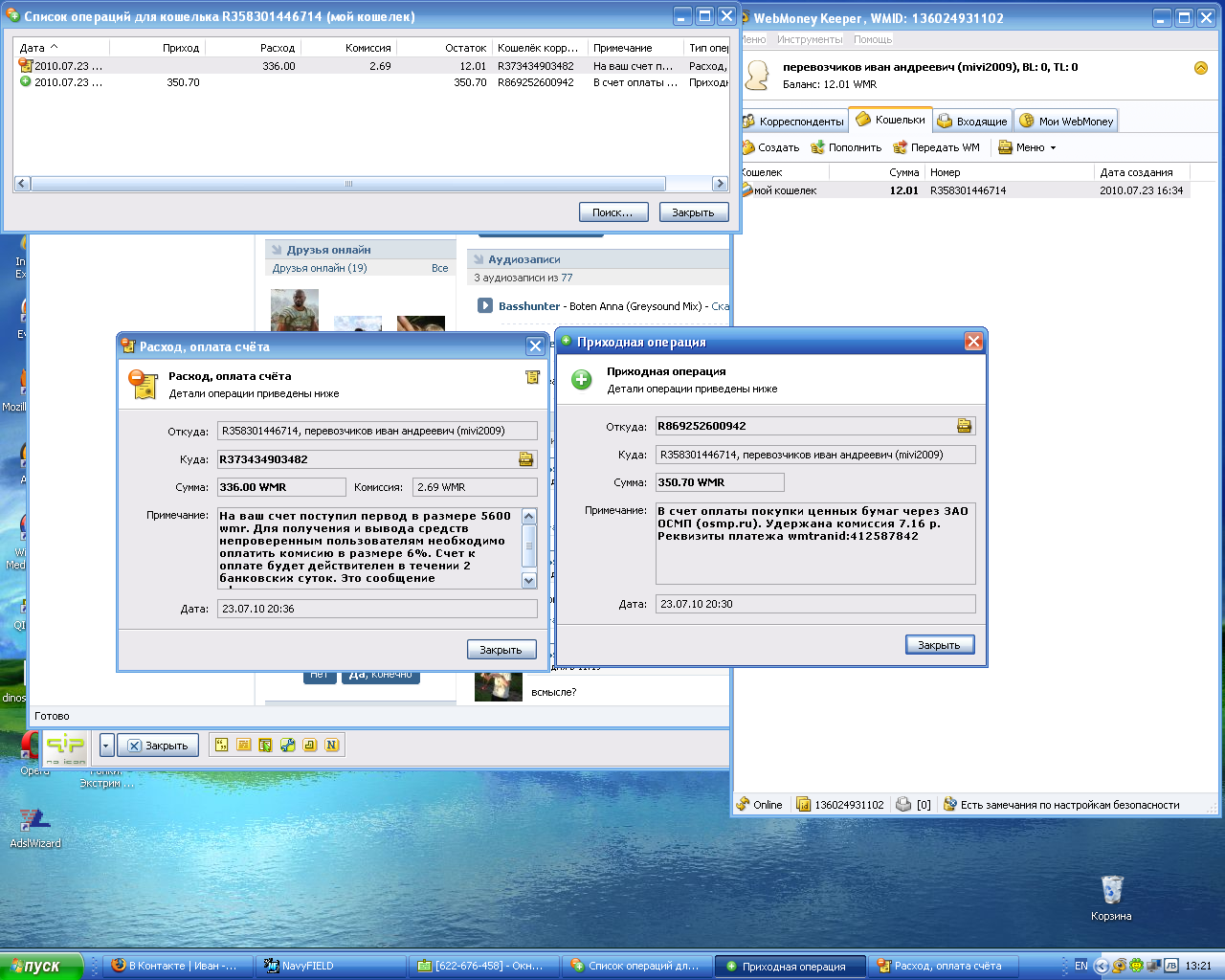1225x980 pixels.
Task: Select the 350.70 income row in operations list
Action: (372, 82)
